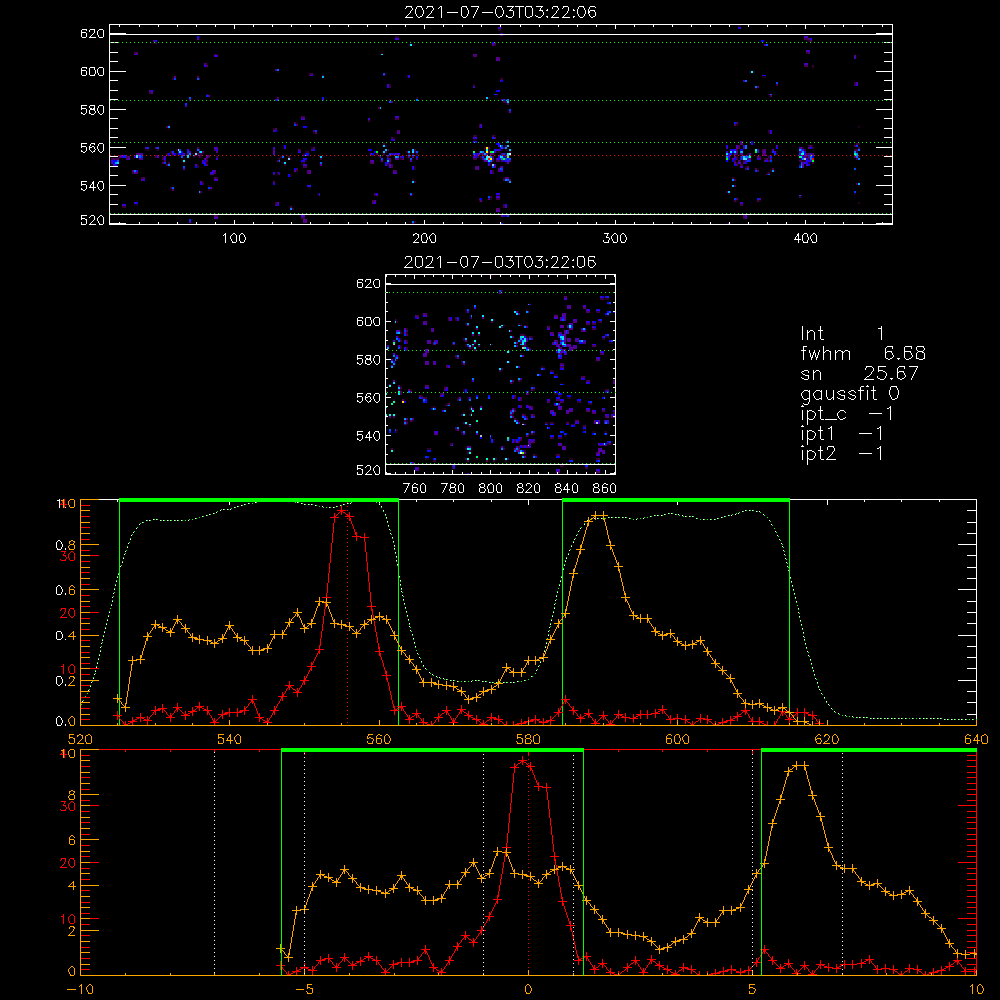This screenshot has height=1000, width=1000.
Task: Click y-axis label 0.6 on profile plot
Action: 66,591
